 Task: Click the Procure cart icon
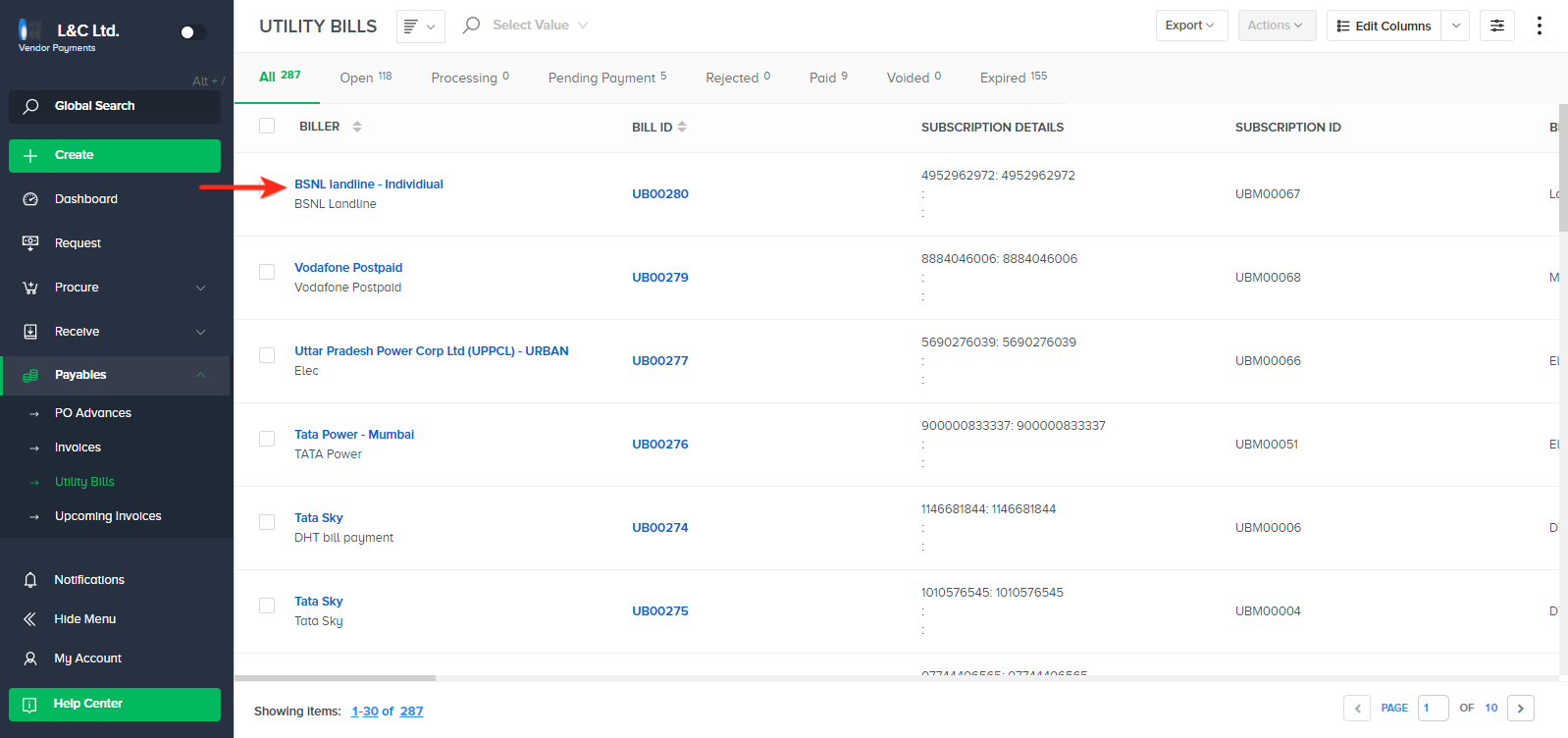point(30,288)
